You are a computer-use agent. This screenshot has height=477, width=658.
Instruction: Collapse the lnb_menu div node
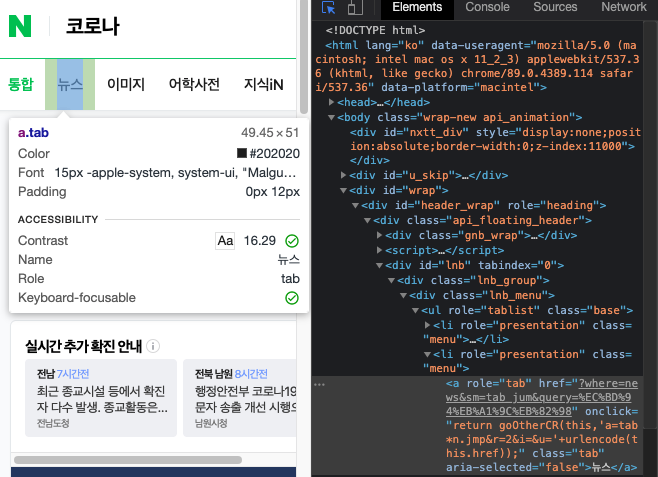point(403,296)
